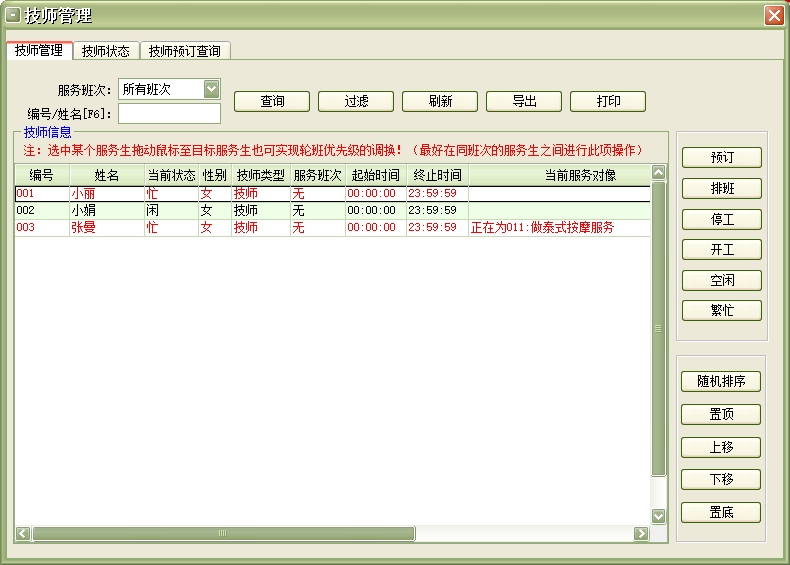The width and height of the screenshot is (790, 565).
Task: Print list via 打印 button
Action: (608, 101)
